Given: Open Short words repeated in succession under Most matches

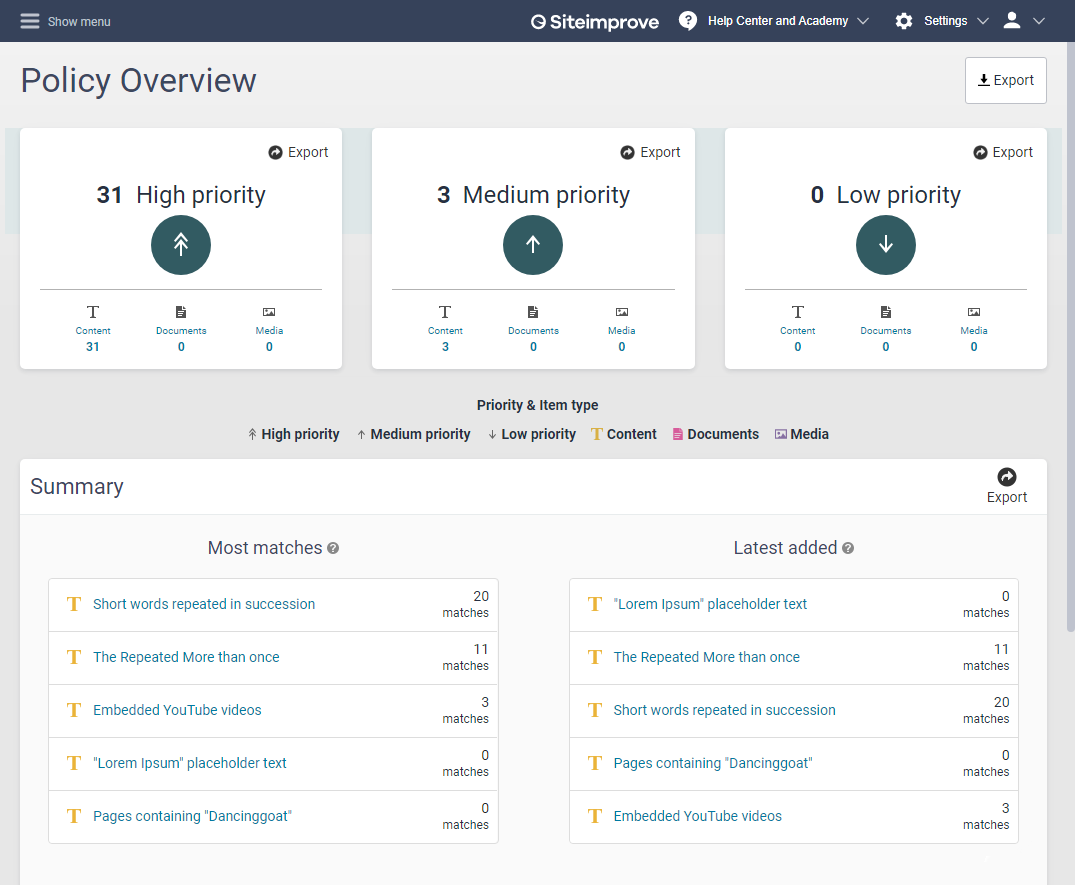Looking at the screenshot, I should 204,604.
